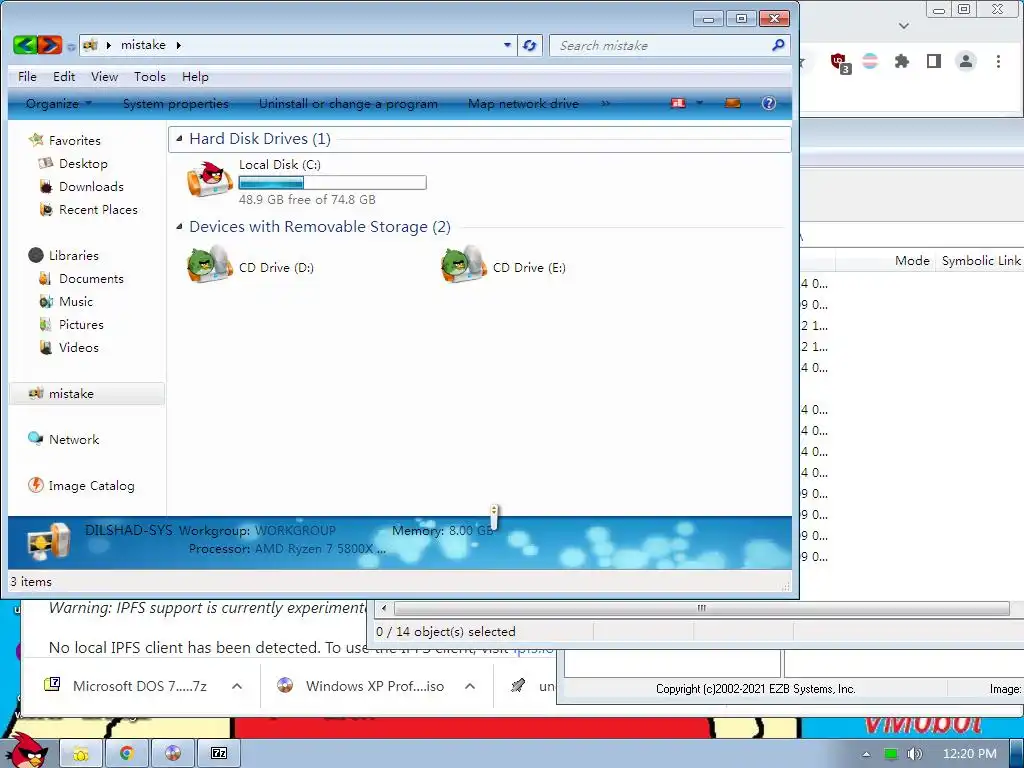
Task: Click the search magnifier icon
Action: [x=778, y=45]
